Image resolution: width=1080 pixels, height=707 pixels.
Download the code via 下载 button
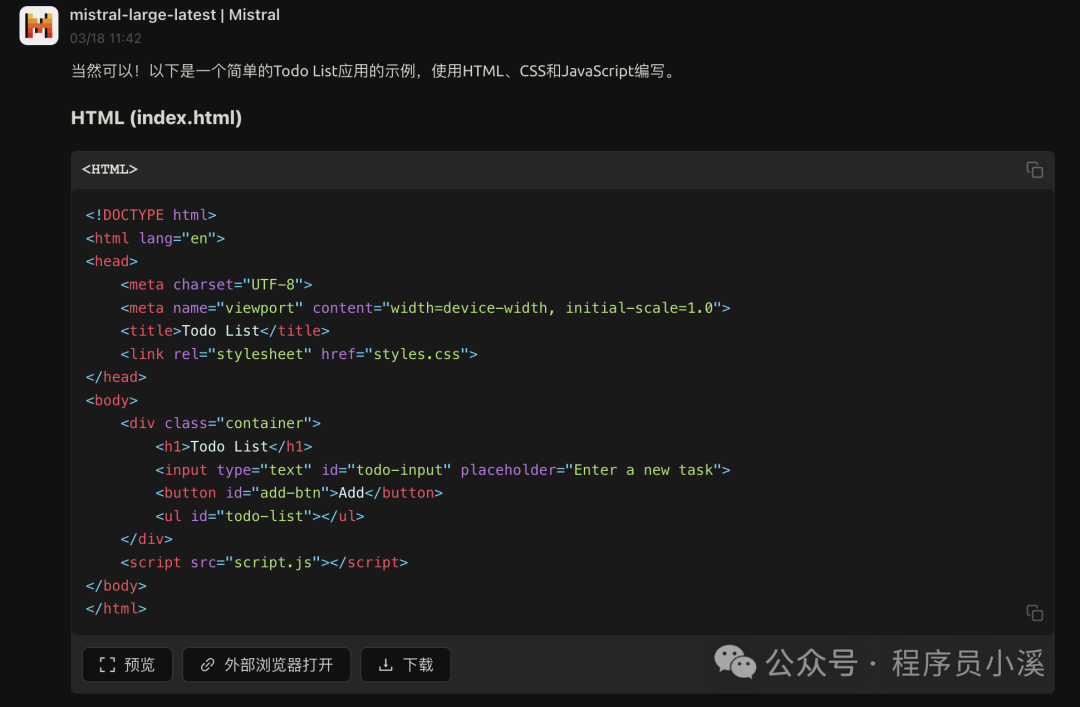coord(406,664)
